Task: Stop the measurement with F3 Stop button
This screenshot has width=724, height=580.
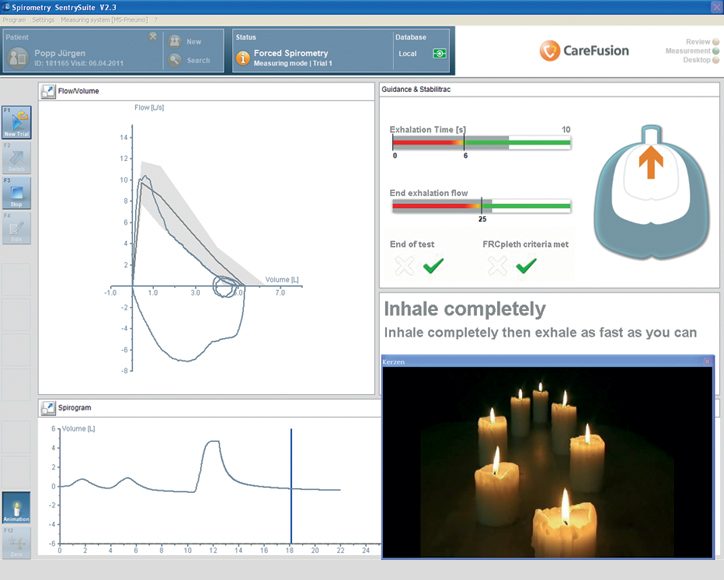Action: point(17,193)
